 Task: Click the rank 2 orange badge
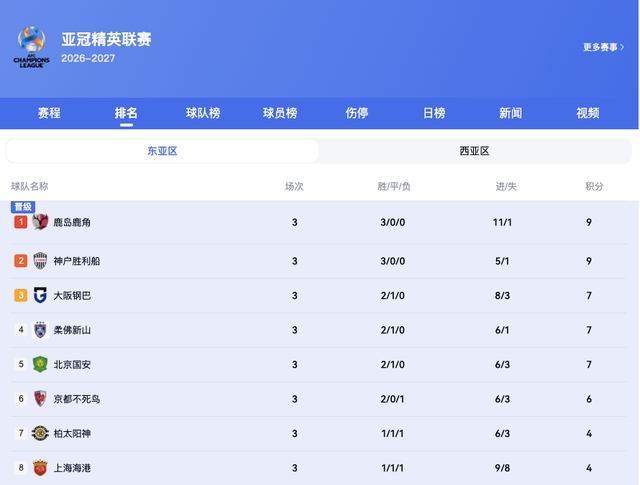point(21,261)
